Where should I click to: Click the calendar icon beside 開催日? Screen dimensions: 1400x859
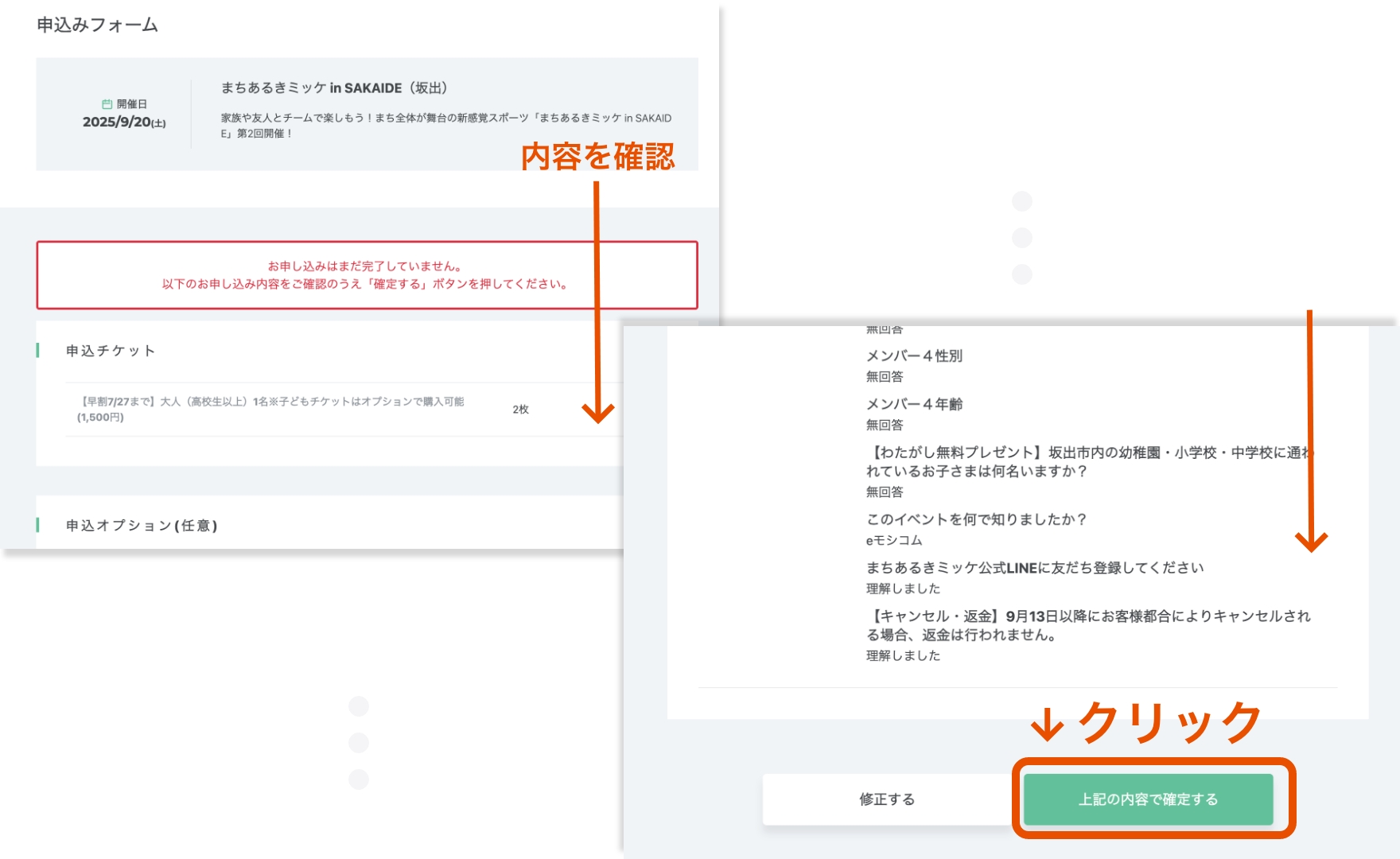click(107, 104)
